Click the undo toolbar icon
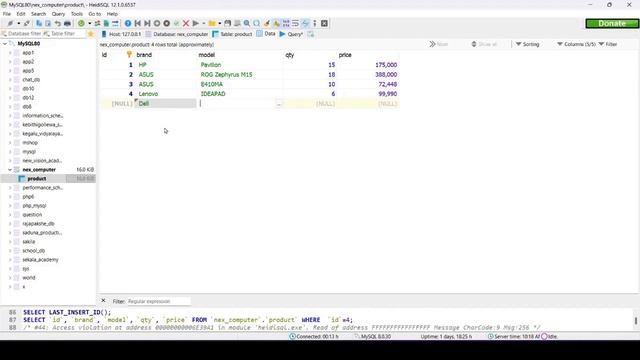The height and width of the screenshot is (360, 640). pos(58,23)
